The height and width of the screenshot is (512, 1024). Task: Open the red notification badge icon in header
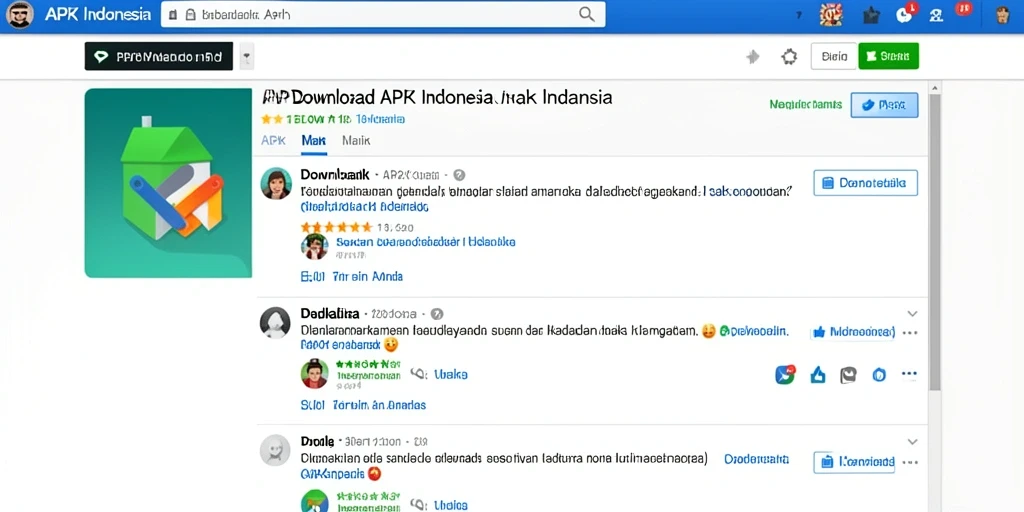click(x=963, y=9)
